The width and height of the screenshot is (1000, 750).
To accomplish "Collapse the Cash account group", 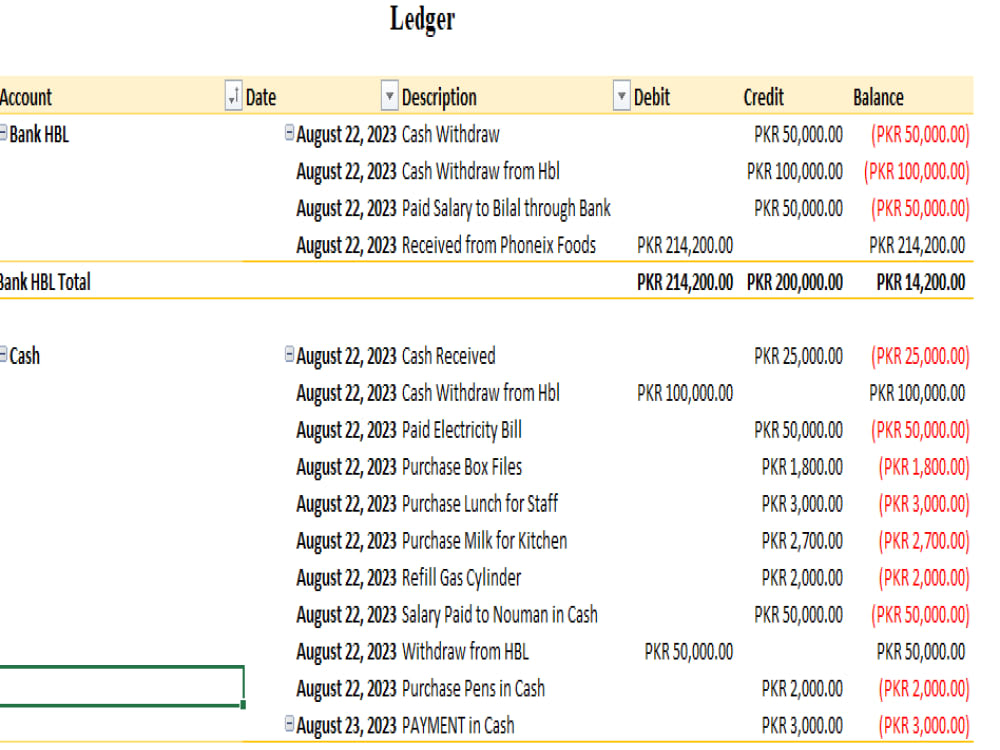I will click(x=4, y=356).
